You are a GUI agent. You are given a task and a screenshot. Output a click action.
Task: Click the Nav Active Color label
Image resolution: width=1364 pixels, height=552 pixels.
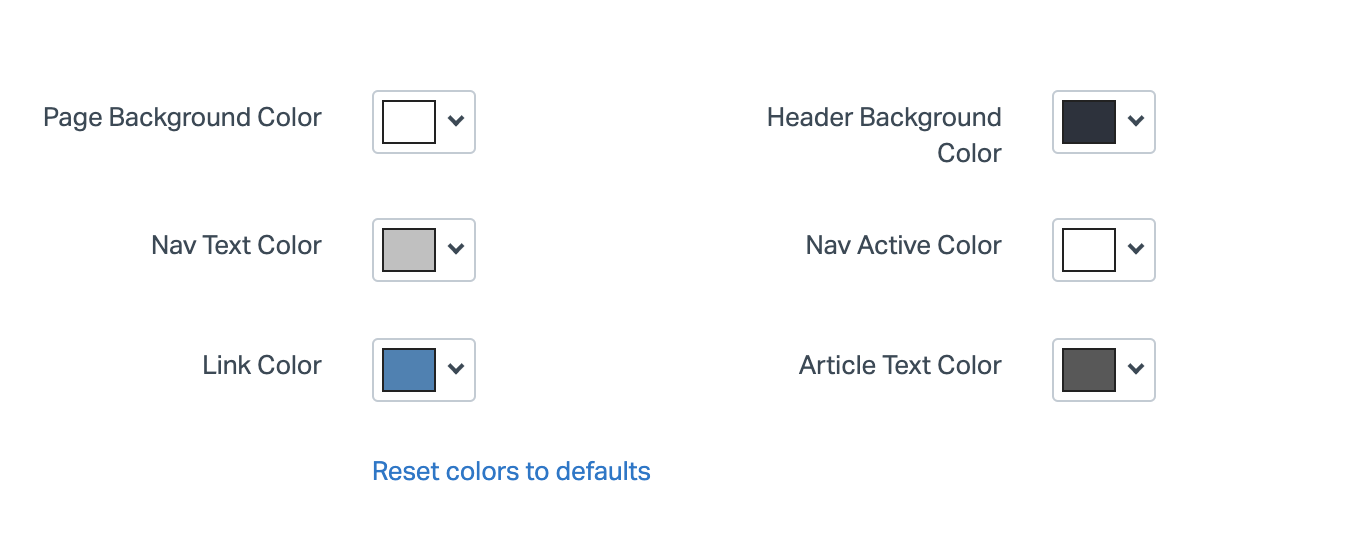pyautogui.click(x=903, y=246)
